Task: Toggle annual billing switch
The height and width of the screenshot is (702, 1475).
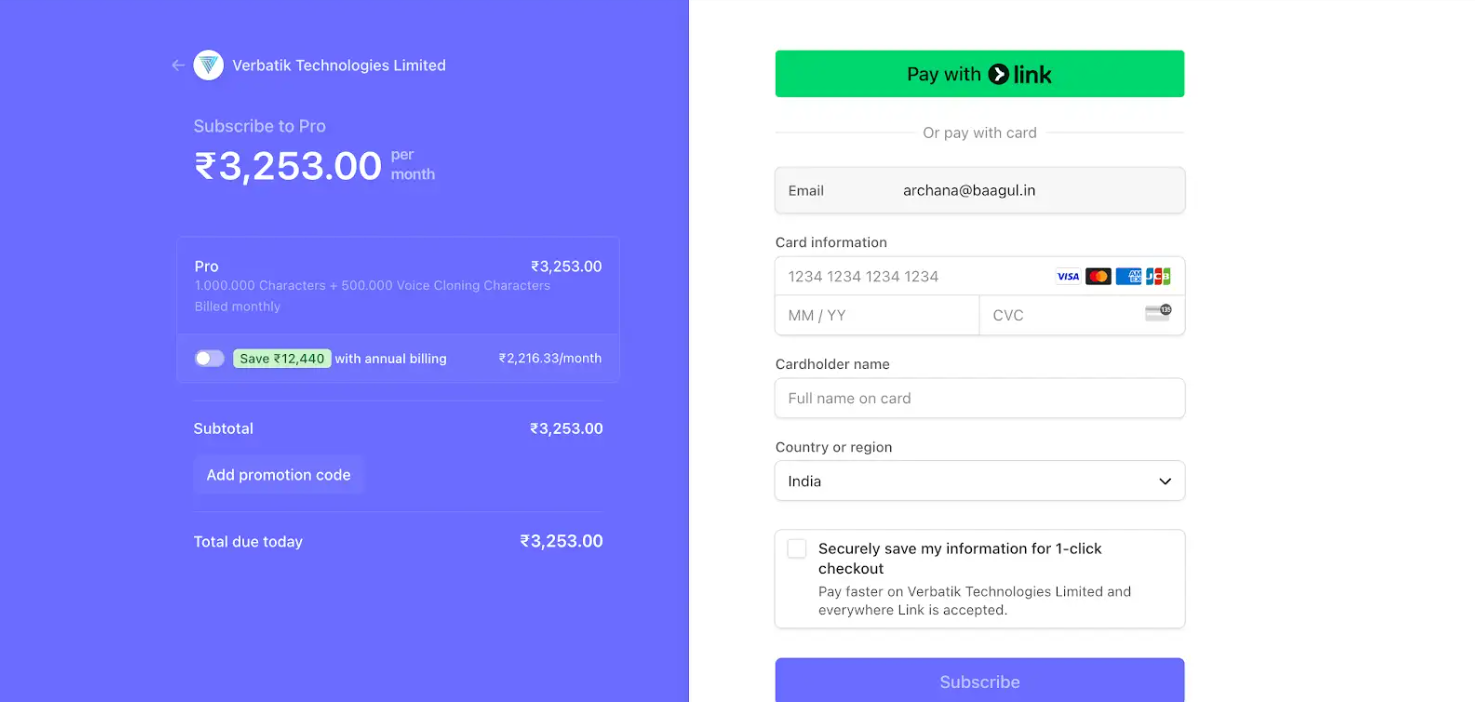Action: point(209,358)
